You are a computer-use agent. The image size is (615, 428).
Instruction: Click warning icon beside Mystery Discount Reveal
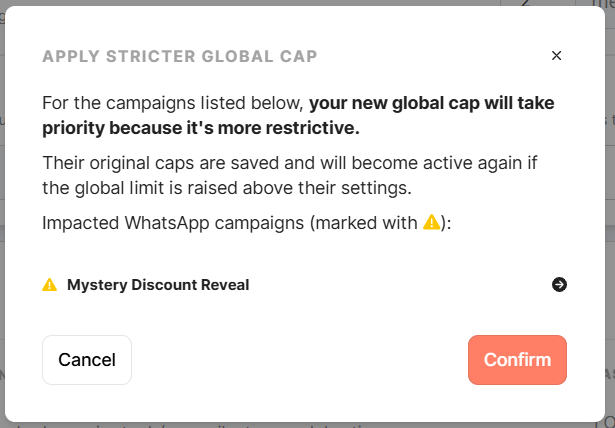point(50,285)
